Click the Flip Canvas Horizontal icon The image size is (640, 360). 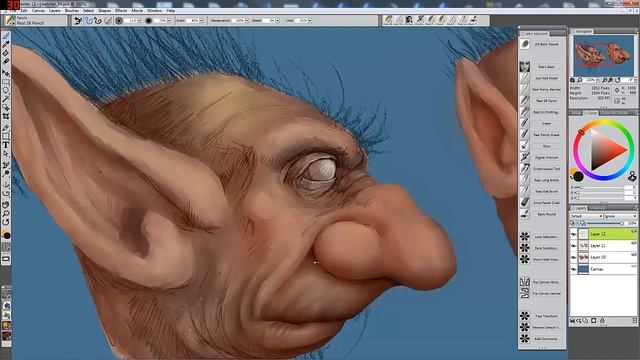(x=525, y=282)
